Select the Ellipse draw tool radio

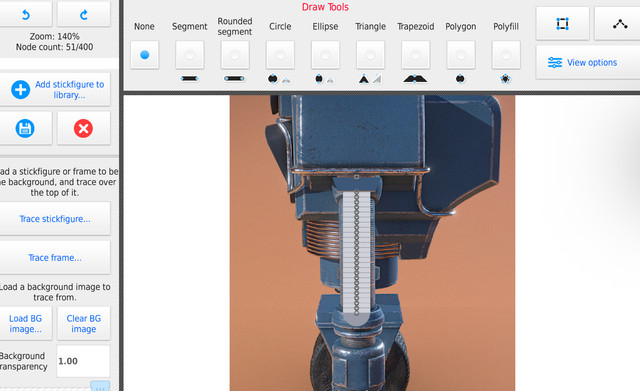point(325,55)
